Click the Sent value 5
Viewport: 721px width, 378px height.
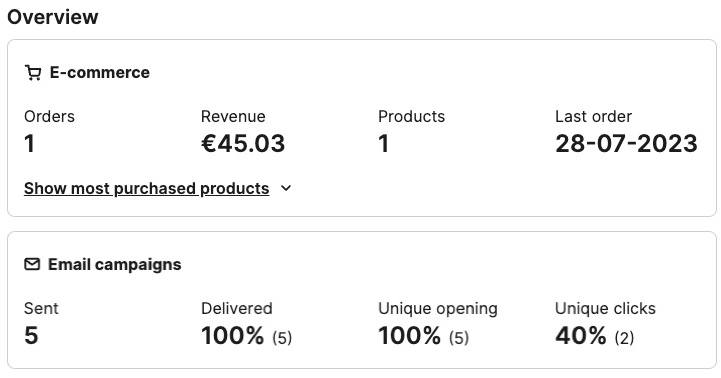pyautogui.click(x=31, y=335)
